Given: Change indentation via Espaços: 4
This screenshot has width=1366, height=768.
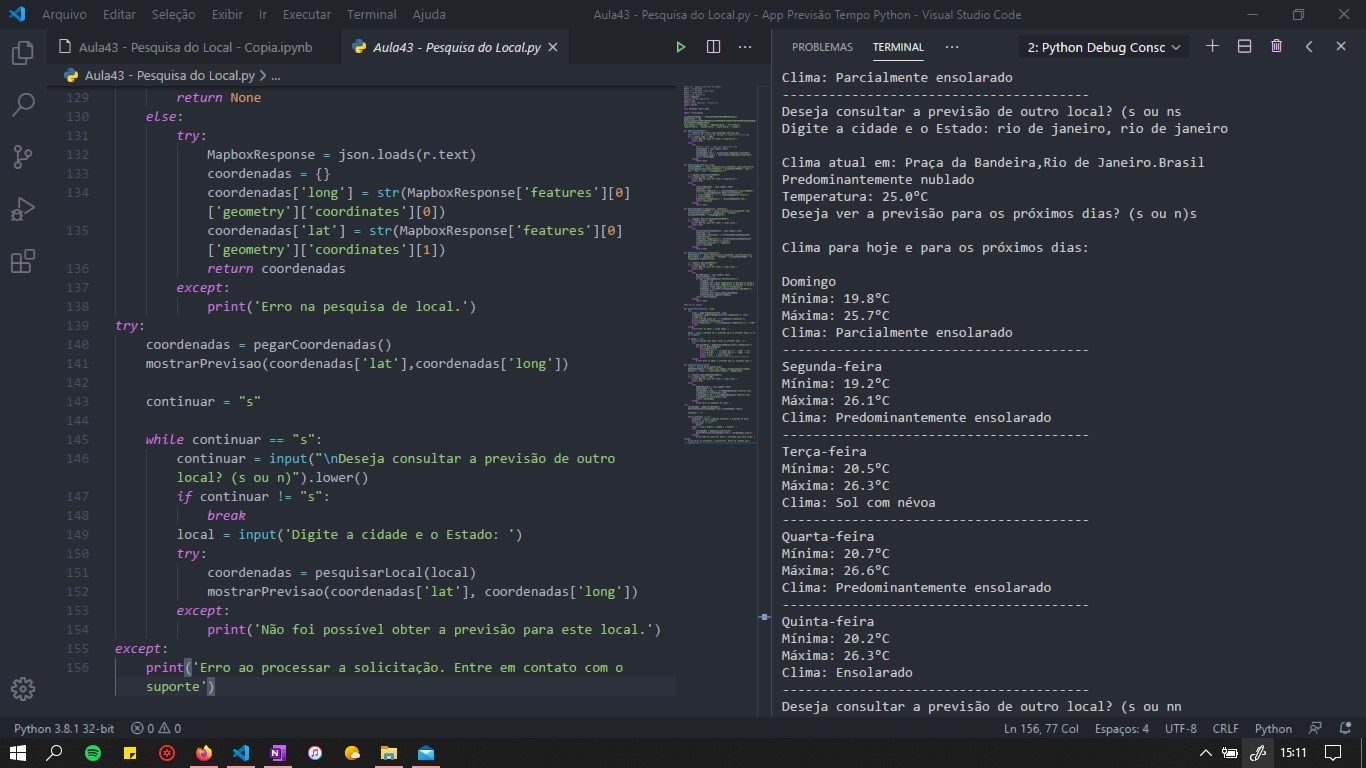Looking at the screenshot, I should (x=1122, y=729).
